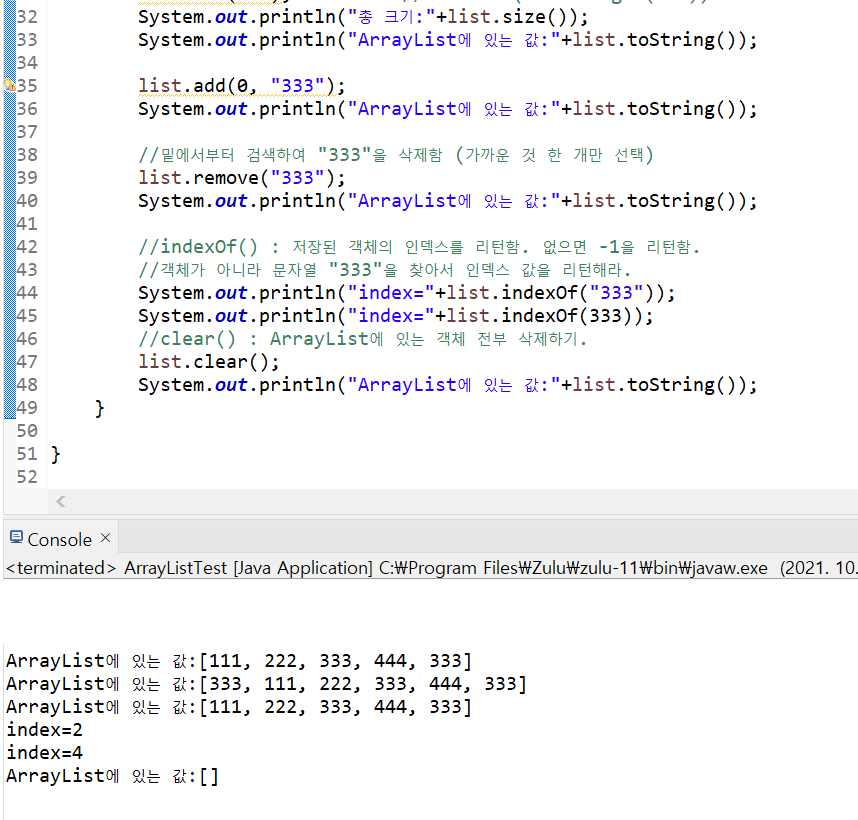Click console output line "index=4"
Image resolution: width=858 pixels, height=820 pixels.
44,753
